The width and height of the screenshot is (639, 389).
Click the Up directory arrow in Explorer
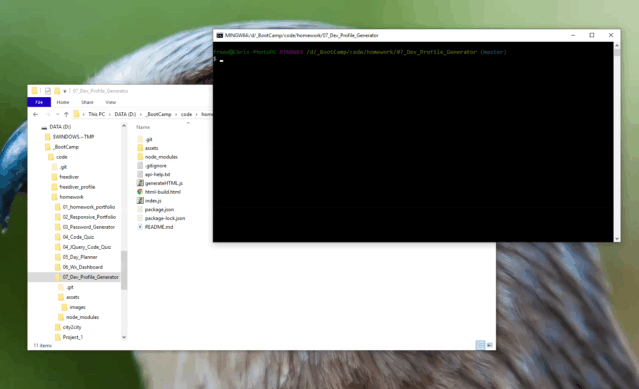click(x=66, y=114)
